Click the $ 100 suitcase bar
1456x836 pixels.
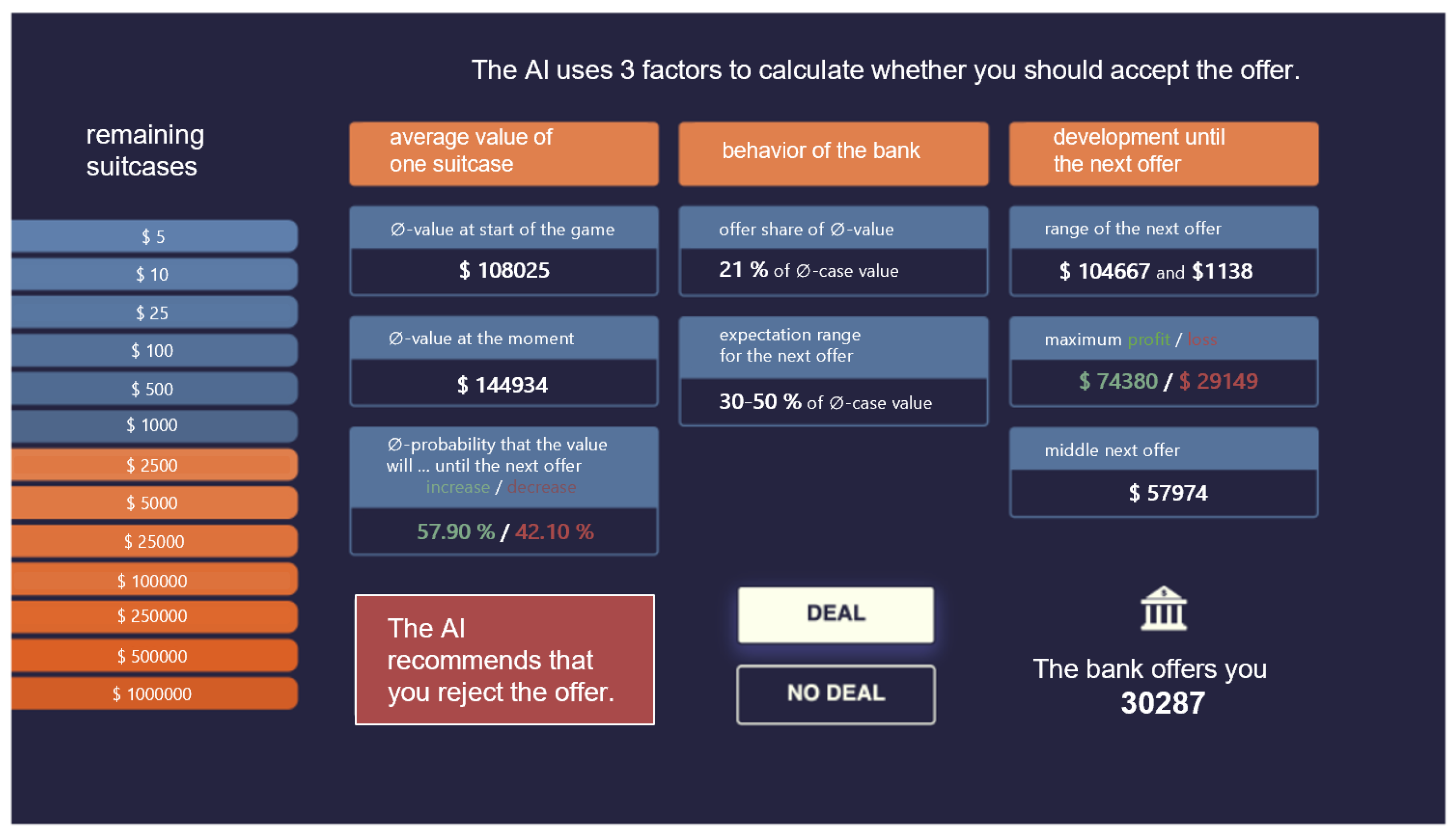[x=153, y=350]
